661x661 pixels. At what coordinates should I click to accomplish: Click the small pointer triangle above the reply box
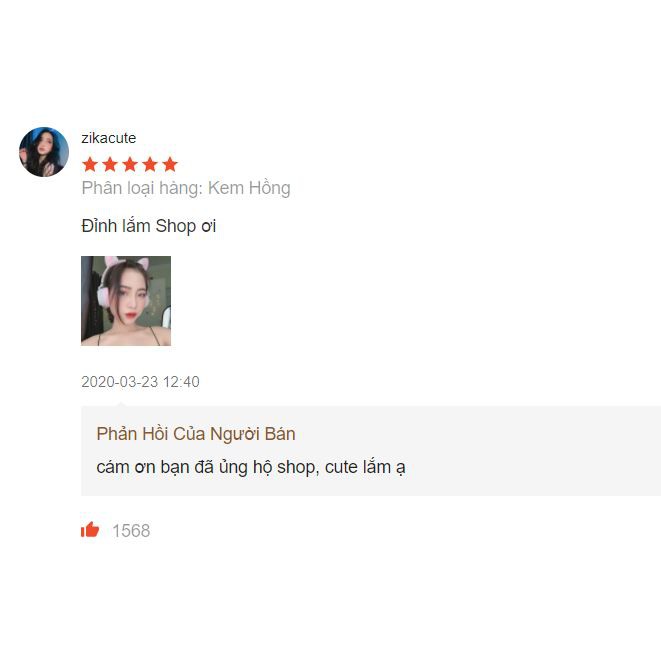pyautogui.click(x=121, y=404)
